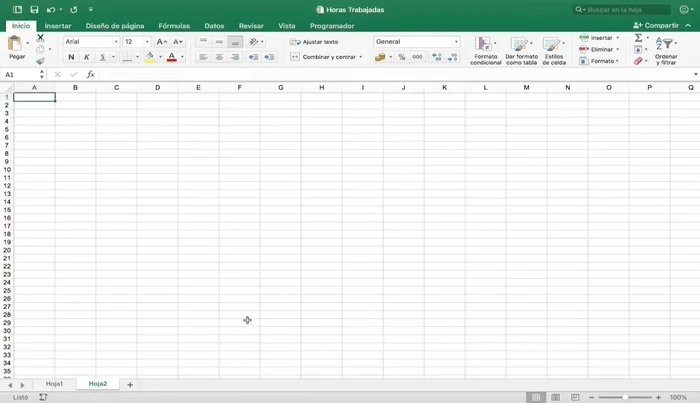The image size is (700, 403).
Task: Toggle top vertical alignment
Action: (203, 42)
